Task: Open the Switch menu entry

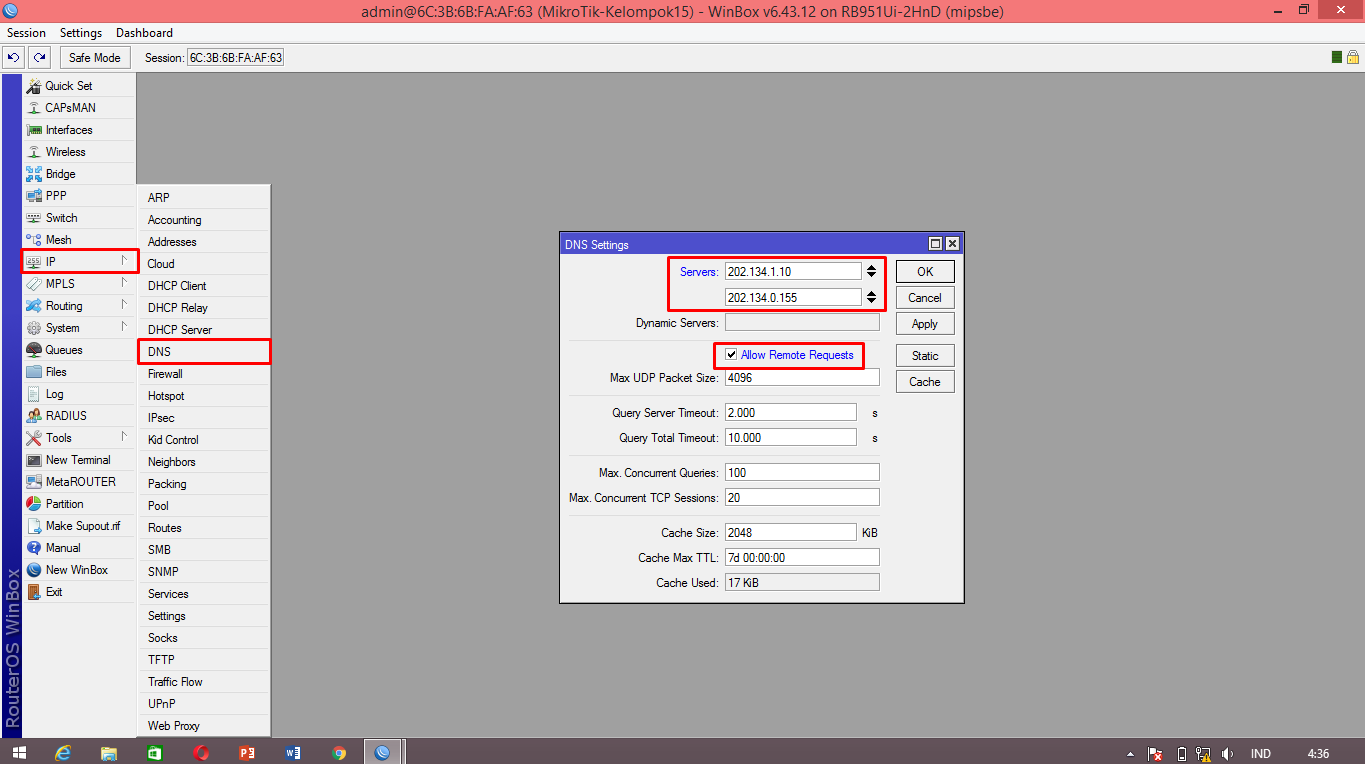Action: pyautogui.click(x=79, y=218)
